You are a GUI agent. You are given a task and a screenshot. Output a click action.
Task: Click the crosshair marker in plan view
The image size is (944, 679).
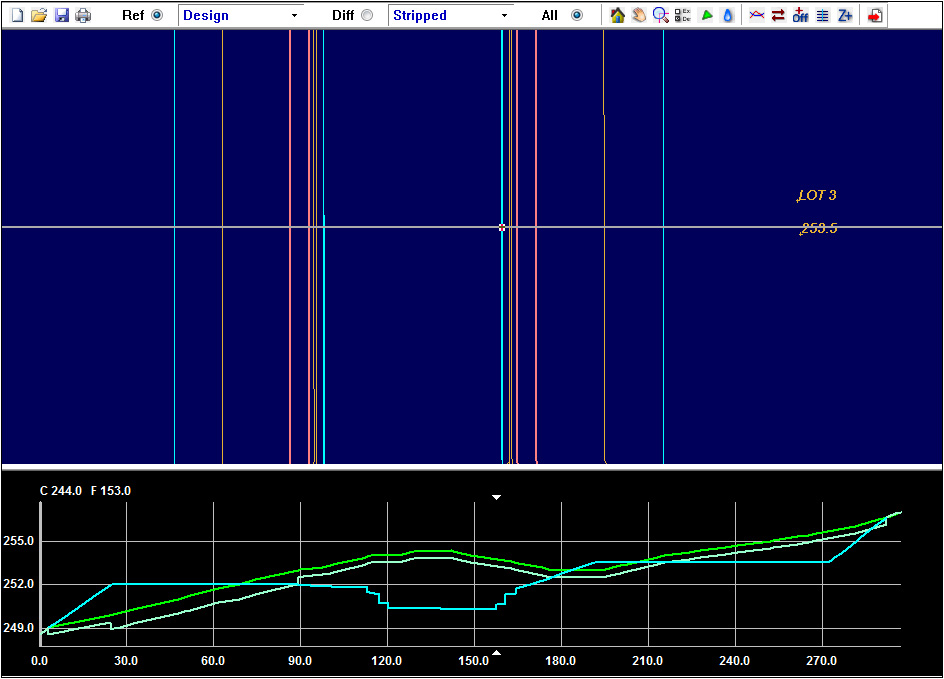pos(502,227)
